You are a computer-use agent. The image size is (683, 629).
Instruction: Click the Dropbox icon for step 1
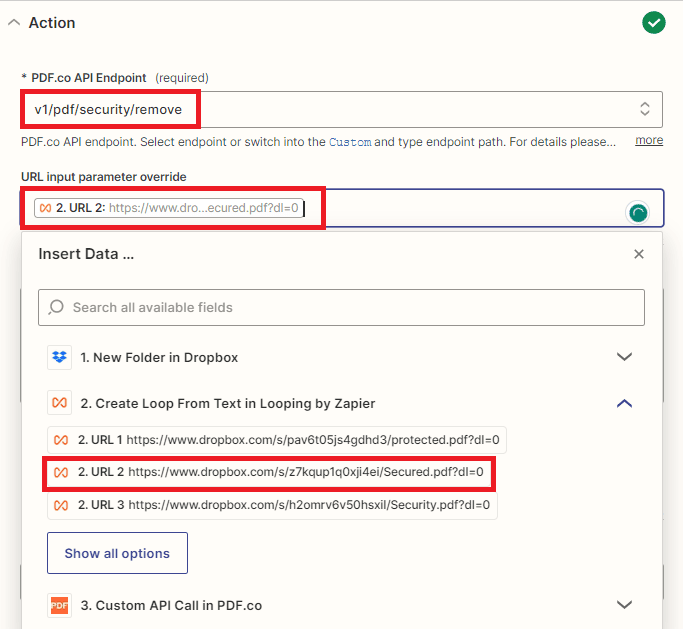point(60,357)
